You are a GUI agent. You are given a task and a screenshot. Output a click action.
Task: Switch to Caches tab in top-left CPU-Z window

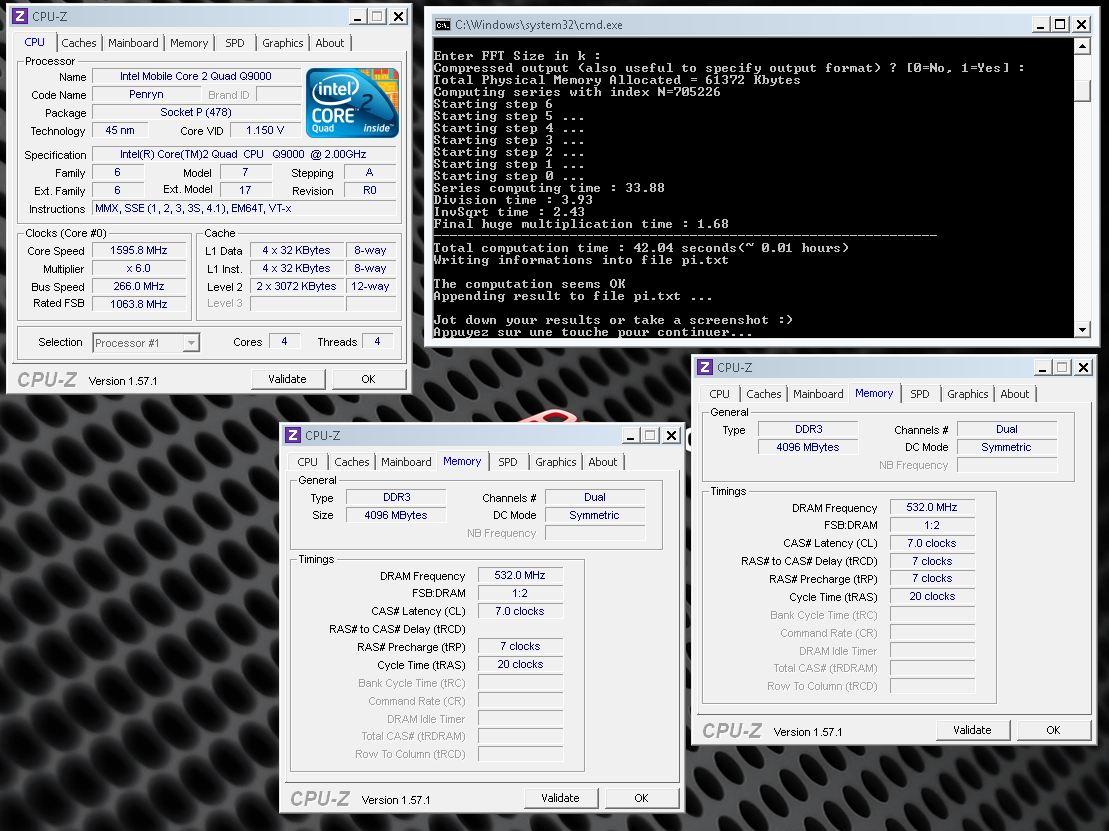click(x=79, y=43)
